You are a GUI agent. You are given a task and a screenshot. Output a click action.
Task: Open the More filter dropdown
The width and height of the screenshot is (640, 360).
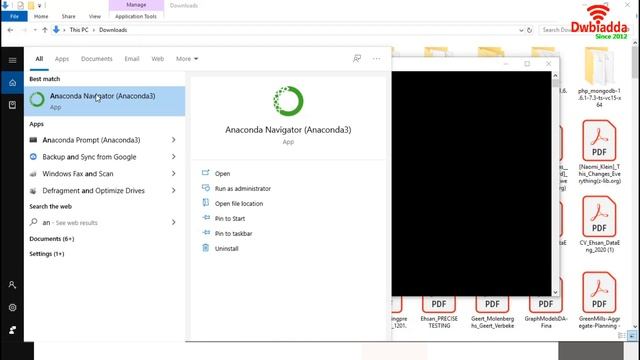(x=187, y=59)
